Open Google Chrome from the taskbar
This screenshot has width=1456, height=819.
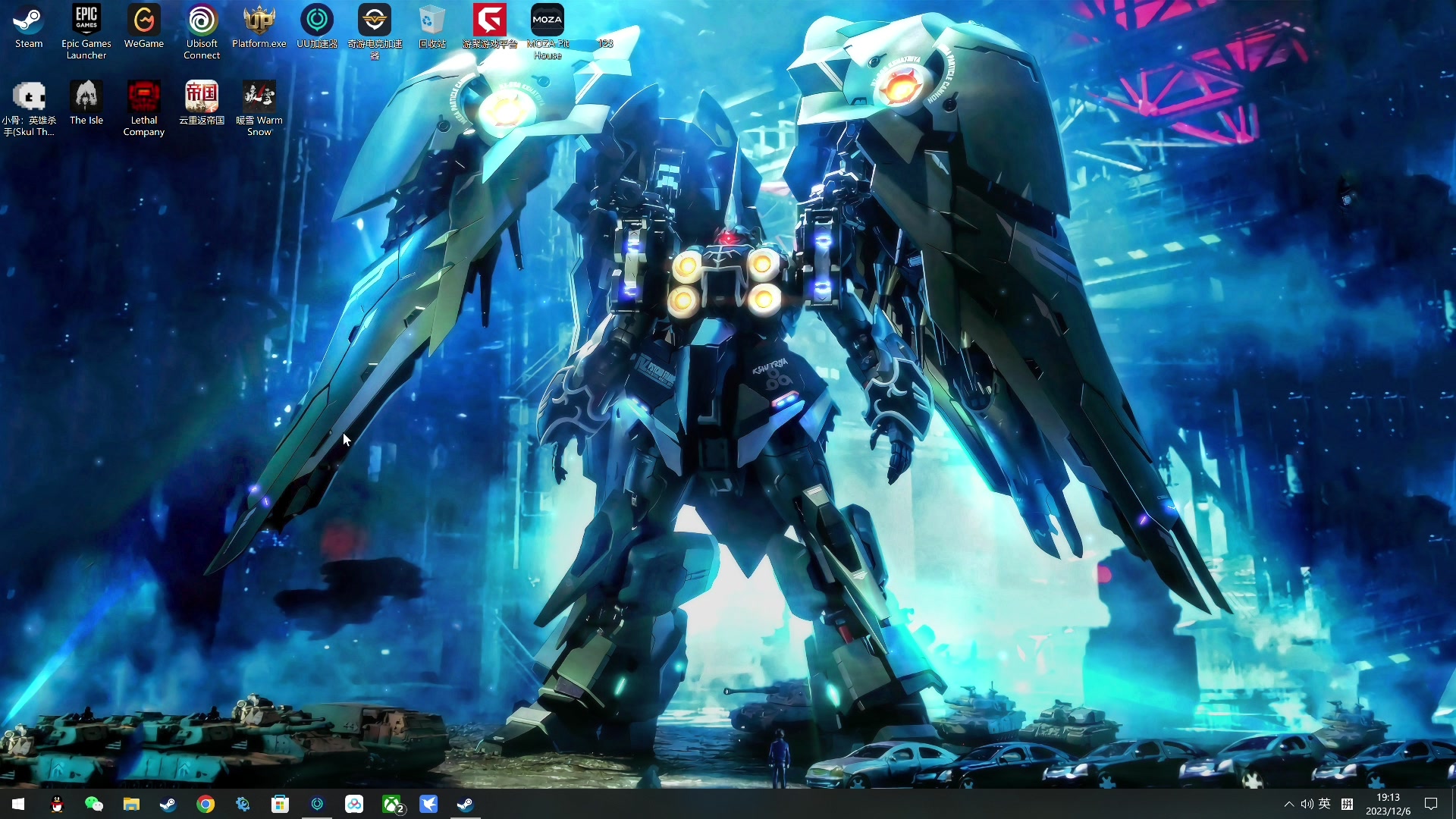click(x=206, y=804)
